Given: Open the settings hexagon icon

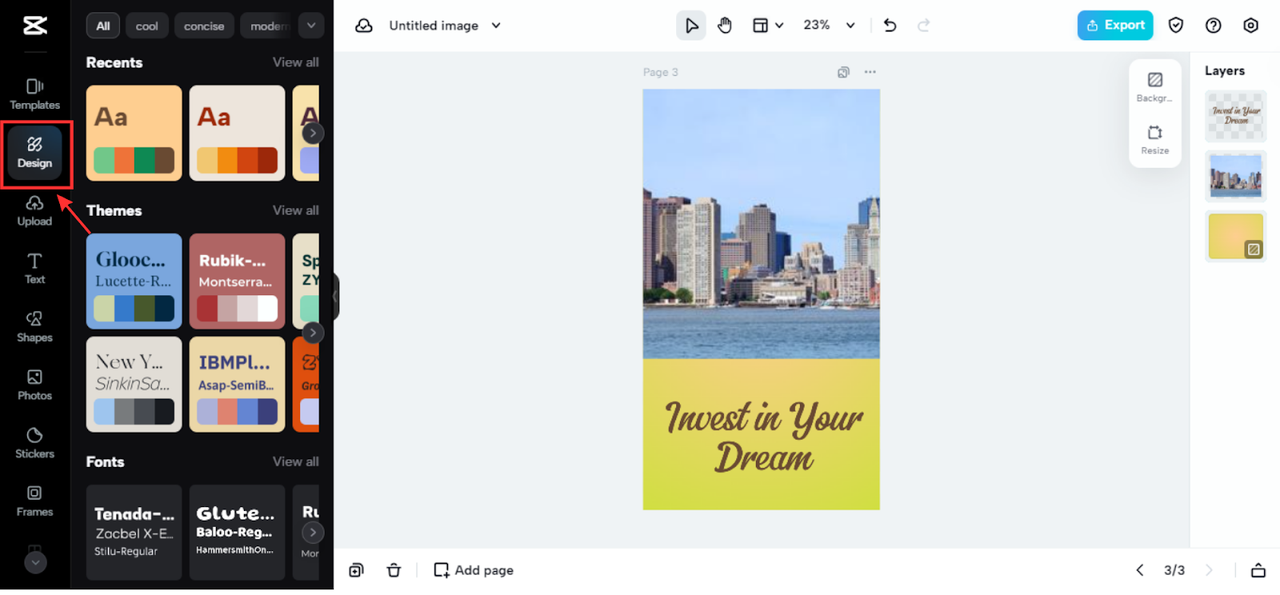Looking at the screenshot, I should 1251,26.
